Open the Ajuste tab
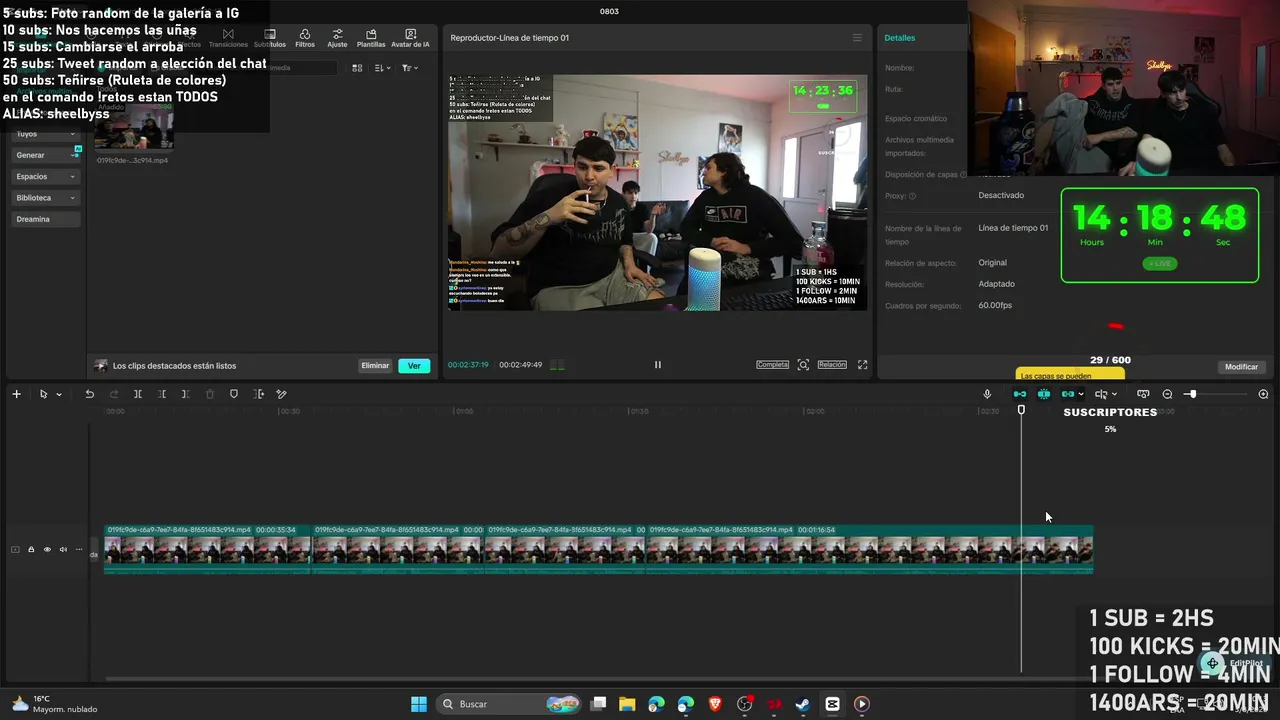Viewport: 1280px width, 720px height. coord(337,38)
